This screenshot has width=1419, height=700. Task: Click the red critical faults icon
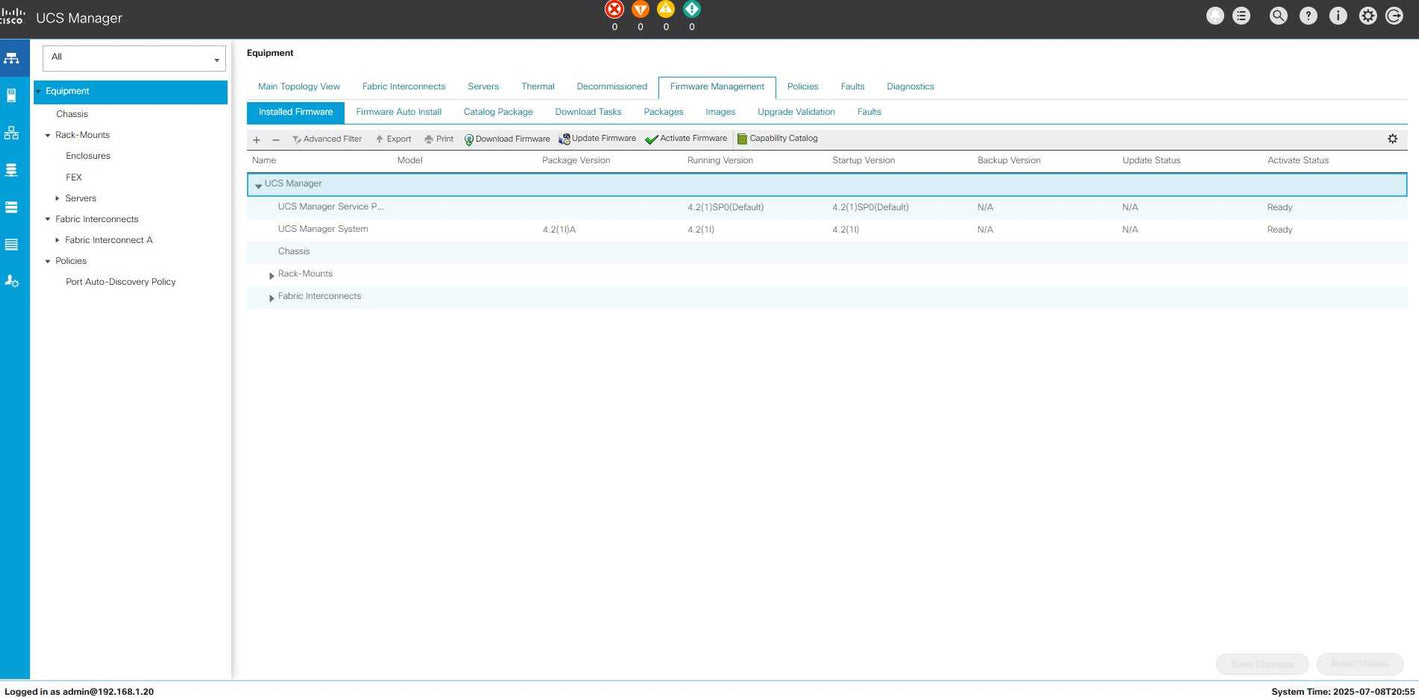[614, 9]
